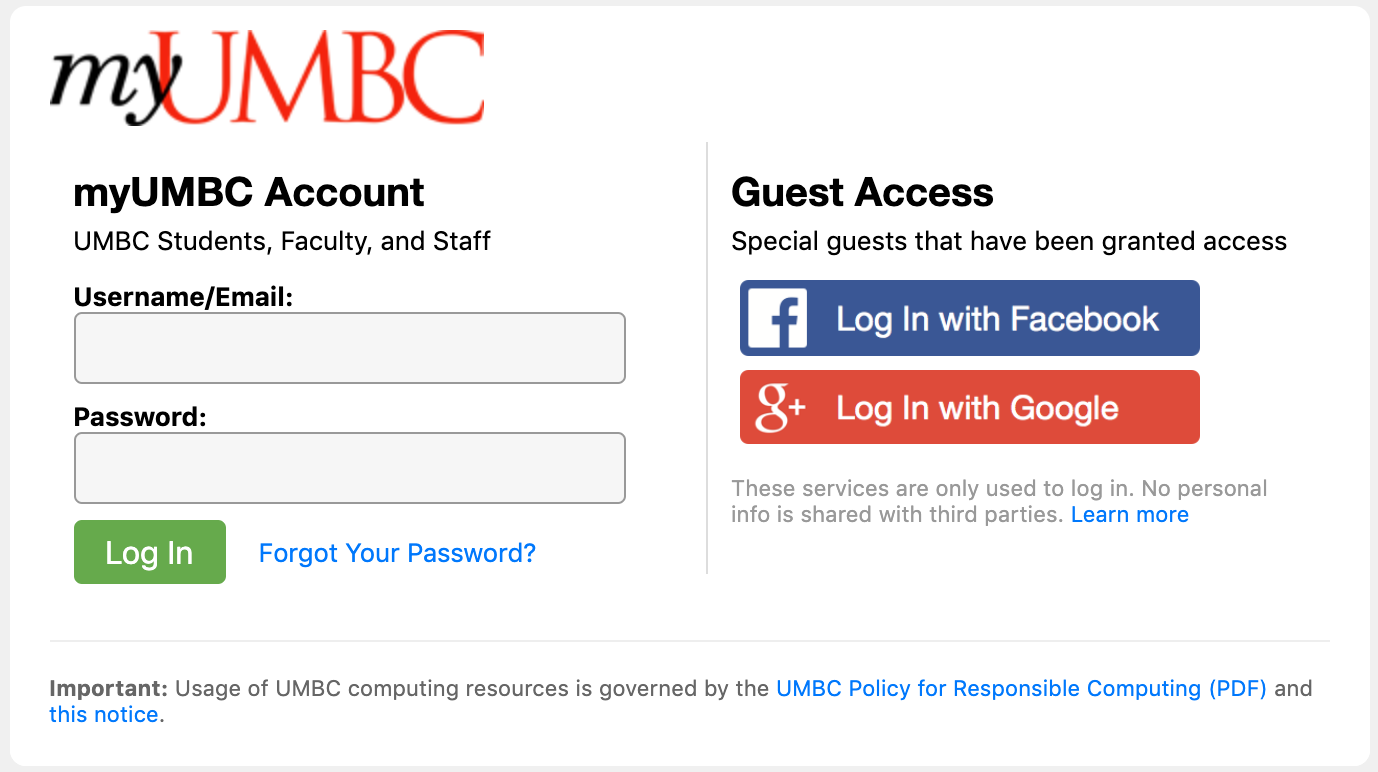Click the Password input field
This screenshot has width=1378, height=772.
pos(349,468)
